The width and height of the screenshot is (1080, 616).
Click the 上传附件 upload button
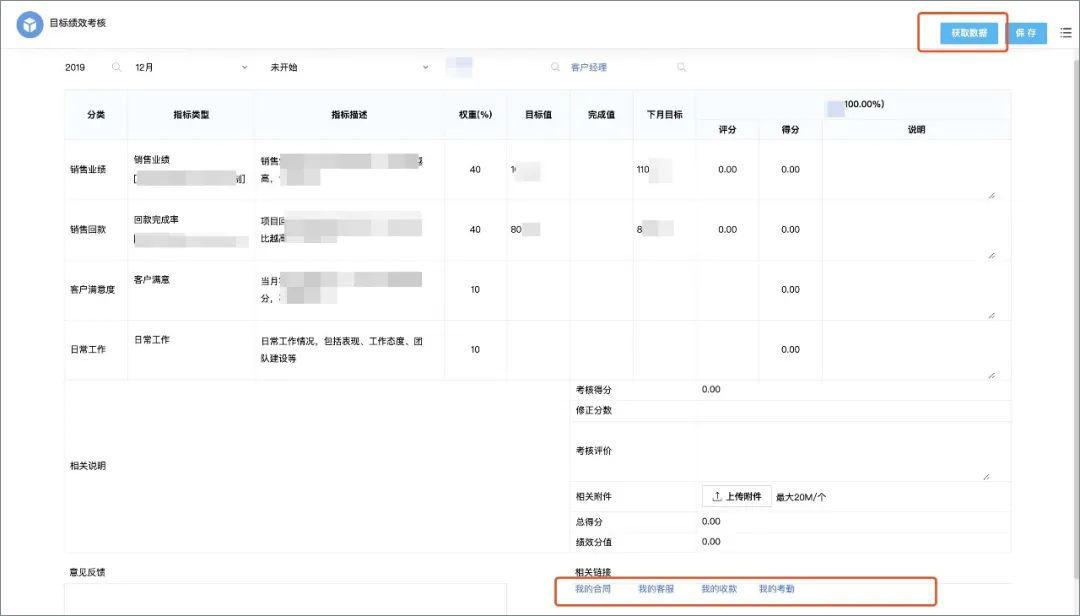click(737, 496)
